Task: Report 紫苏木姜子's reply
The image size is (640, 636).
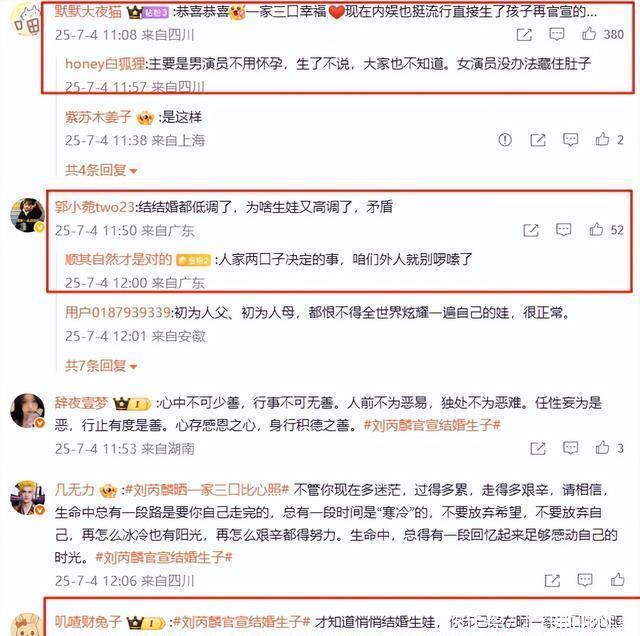Action: tap(505, 140)
